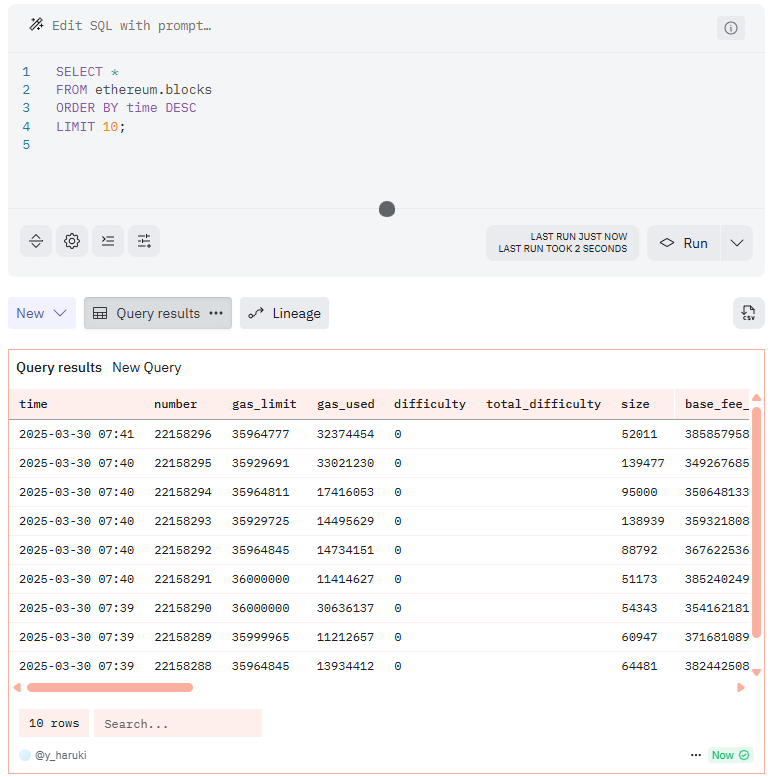The width and height of the screenshot is (771, 777).
Task: Click the scroll up arrow beside table
Action: pyautogui.click(x=756, y=397)
